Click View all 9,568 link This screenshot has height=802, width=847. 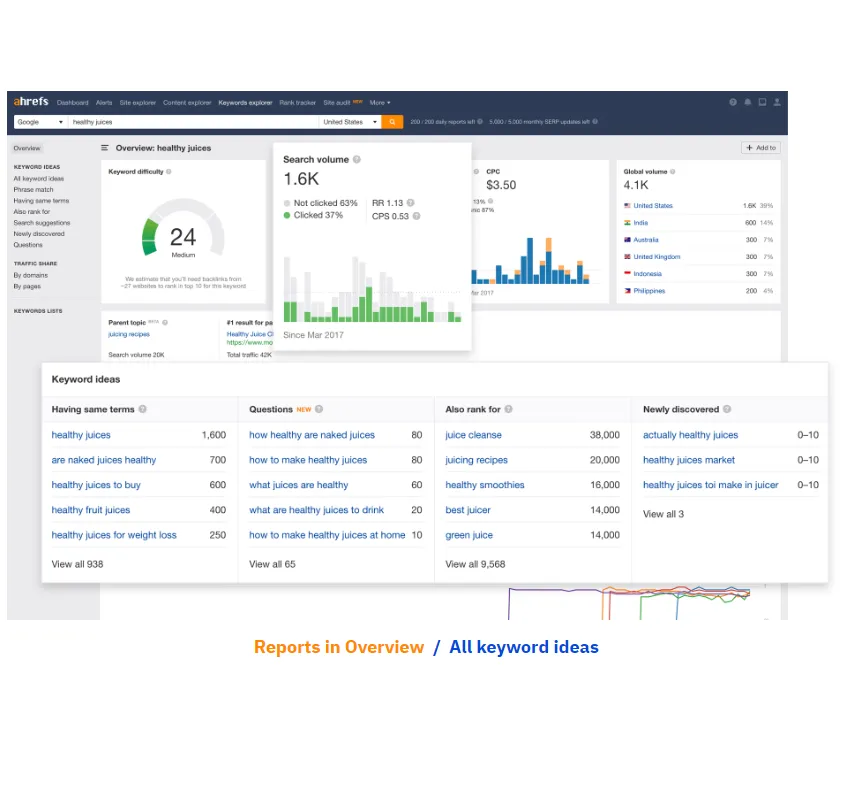point(475,564)
